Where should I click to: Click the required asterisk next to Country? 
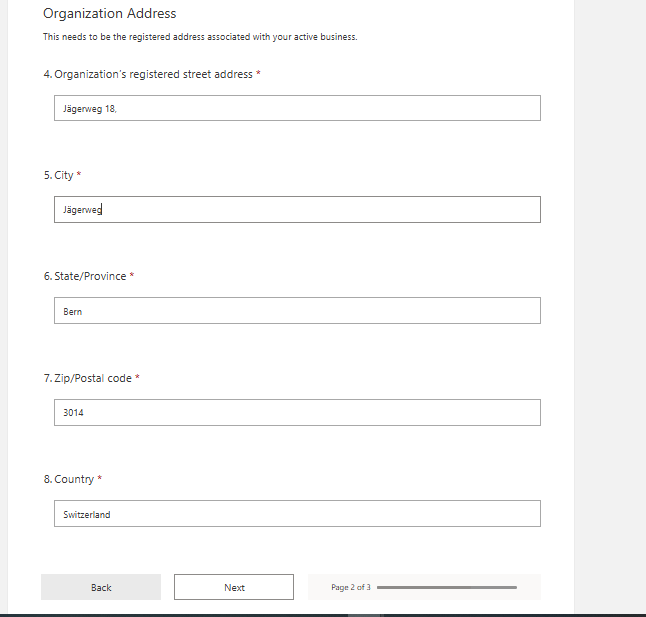click(x=100, y=479)
